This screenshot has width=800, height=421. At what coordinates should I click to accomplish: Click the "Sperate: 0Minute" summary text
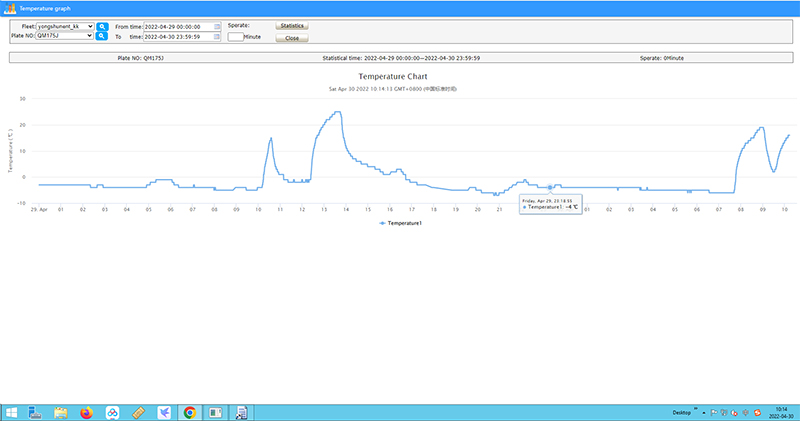[x=662, y=58]
